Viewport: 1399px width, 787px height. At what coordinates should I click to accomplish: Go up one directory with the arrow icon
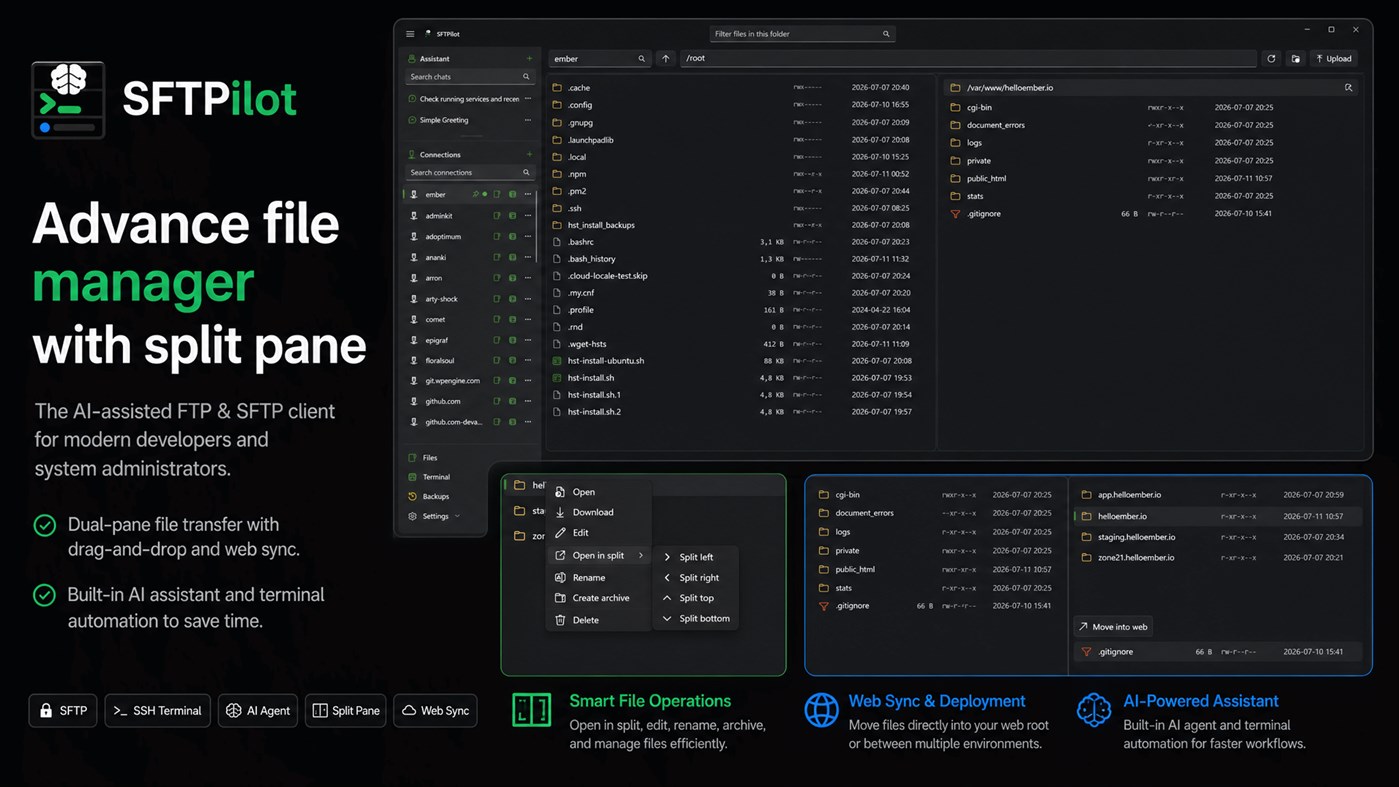click(x=666, y=59)
